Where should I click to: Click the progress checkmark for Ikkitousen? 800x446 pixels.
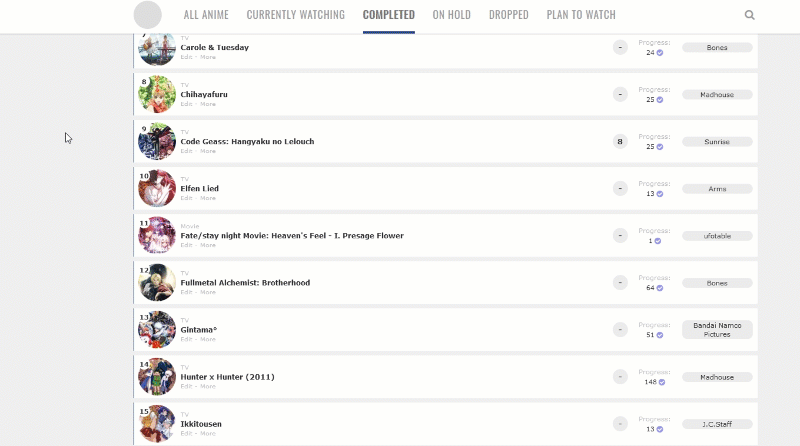[x=661, y=429]
